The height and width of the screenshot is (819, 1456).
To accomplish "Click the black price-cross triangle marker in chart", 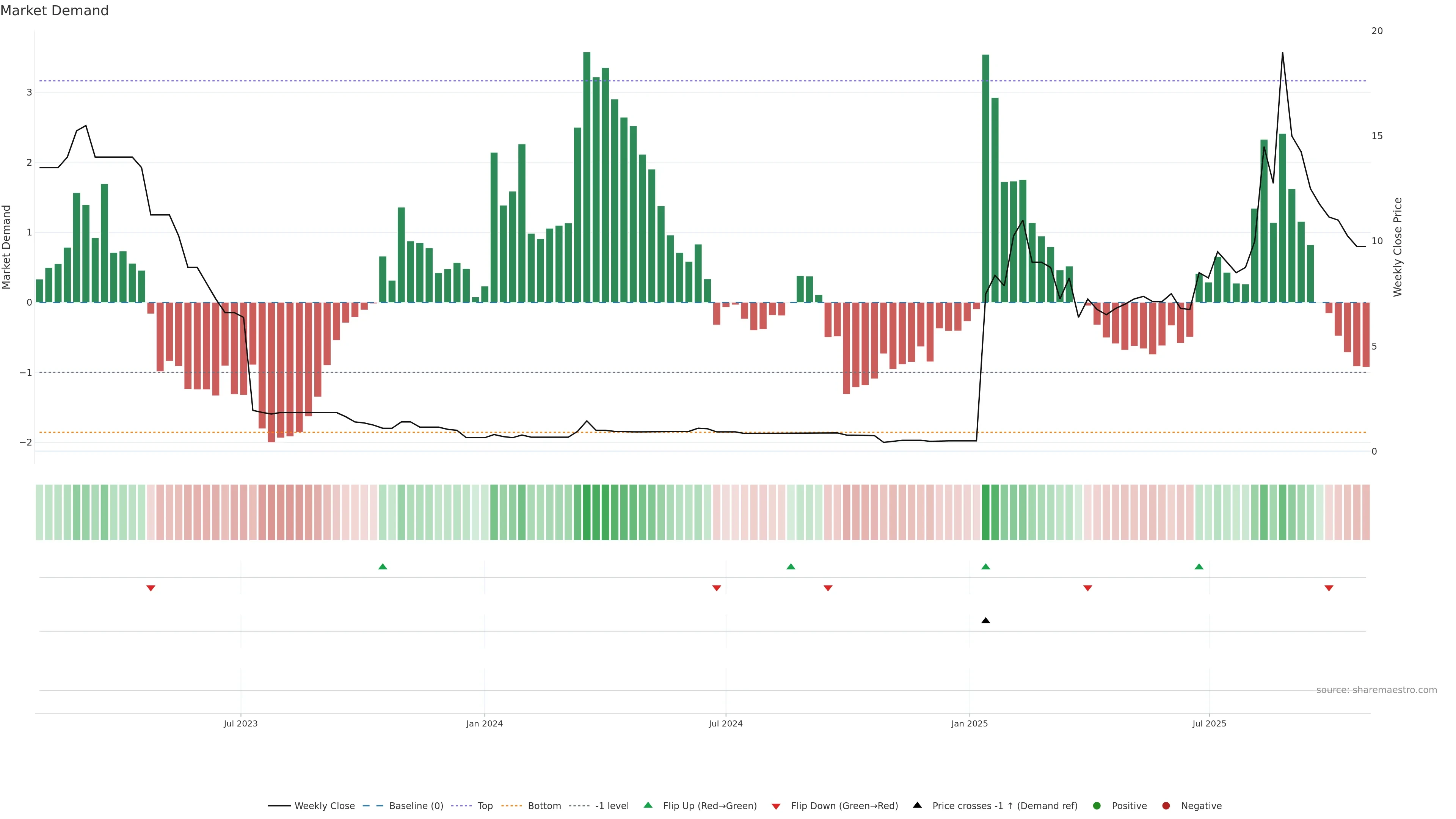I will pos(986,621).
